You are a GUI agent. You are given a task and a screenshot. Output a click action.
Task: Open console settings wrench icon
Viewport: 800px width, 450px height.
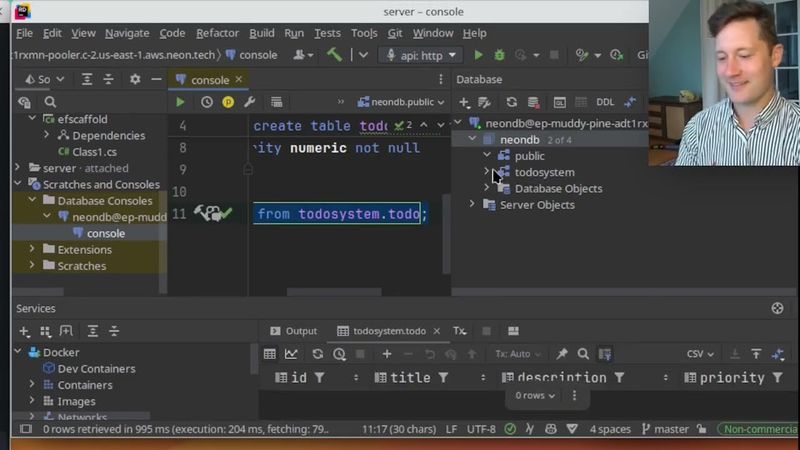[x=249, y=102]
